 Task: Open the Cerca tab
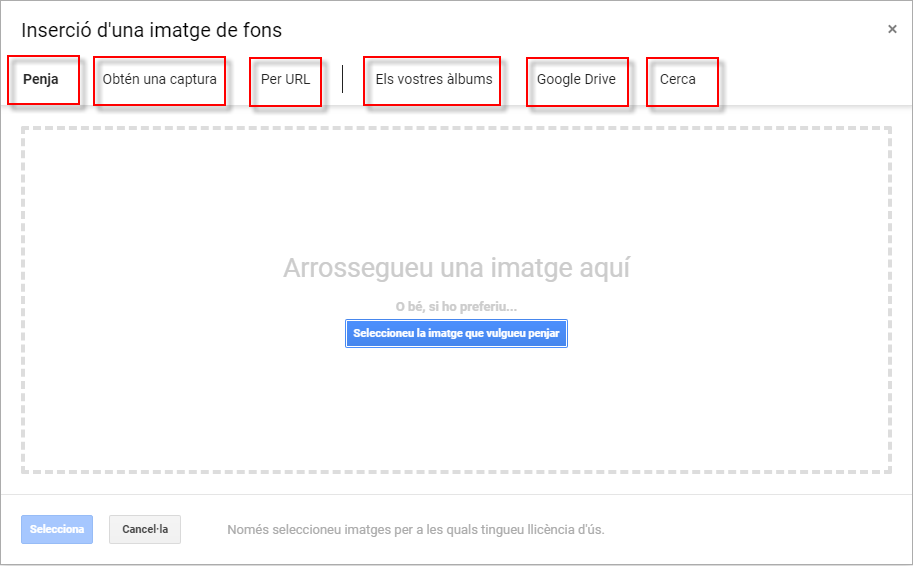tap(678, 79)
